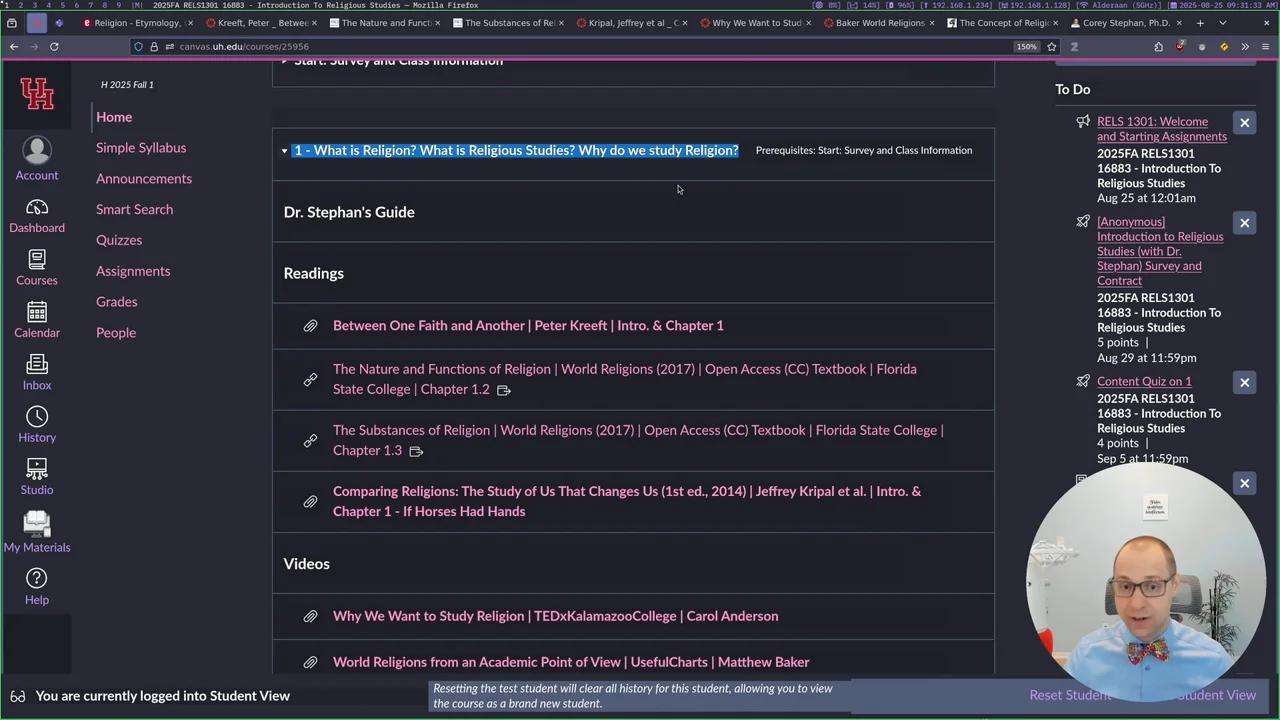Select Simple Syllabus in course menu

coord(141,148)
